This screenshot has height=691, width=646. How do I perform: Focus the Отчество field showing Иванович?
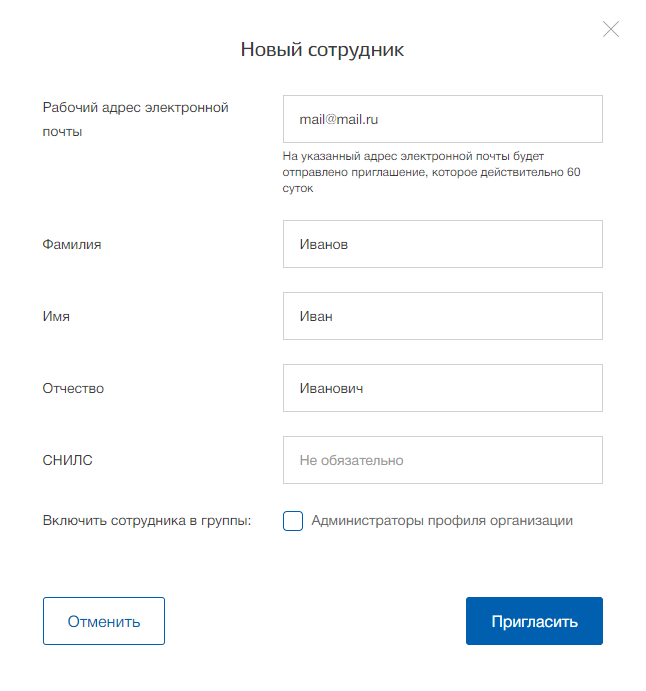click(x=442, y=388)
